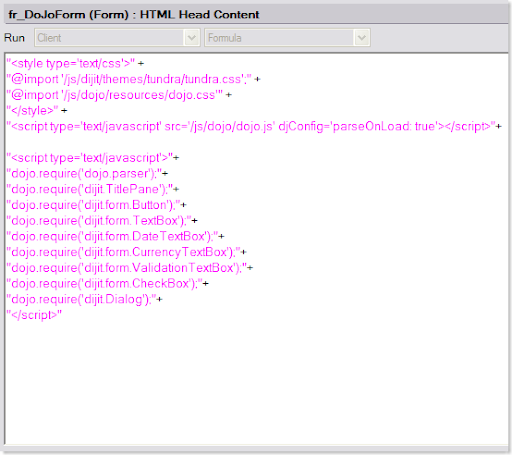Click the dojo.require('dojo.parser') line
This screenshot has width=512, height=455.
(87, 173)
